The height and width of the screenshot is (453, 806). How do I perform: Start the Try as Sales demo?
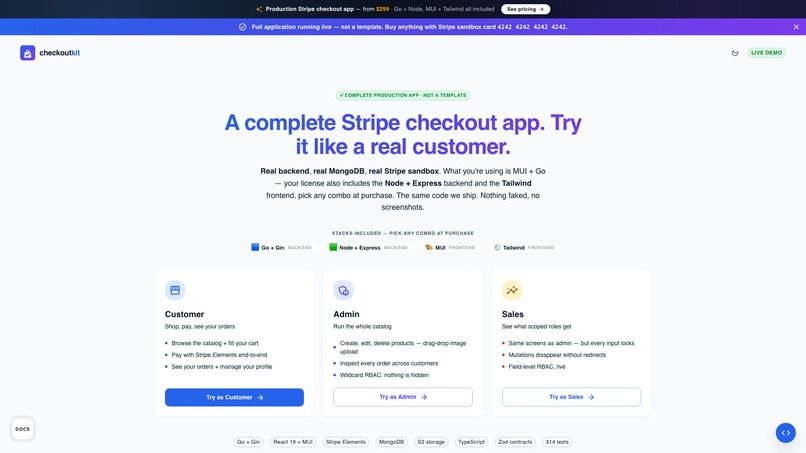click(572, 397)
